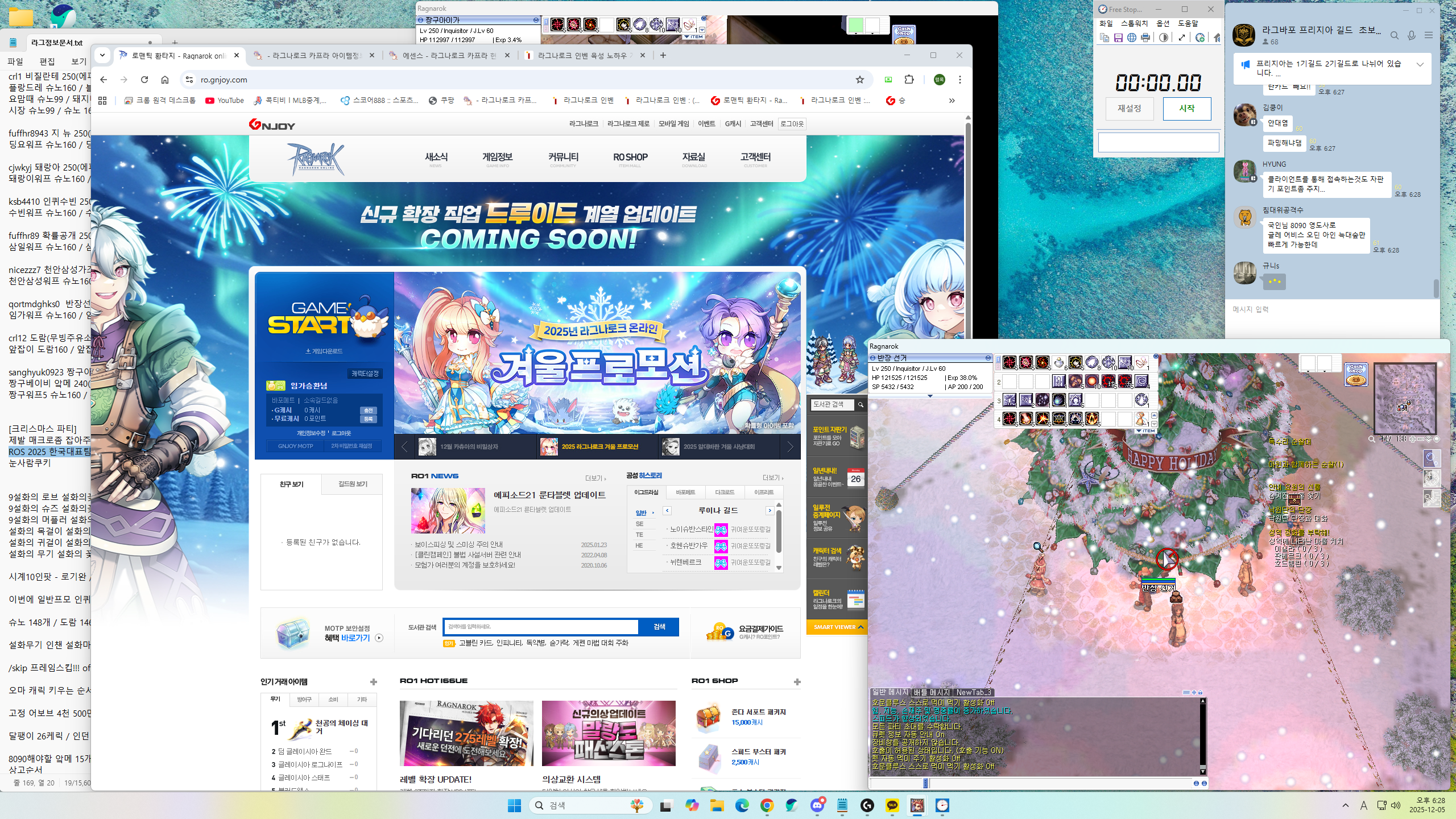
Task: Open KakaoTalk from the Windows taskbar
Action: [x=892, y=805]
